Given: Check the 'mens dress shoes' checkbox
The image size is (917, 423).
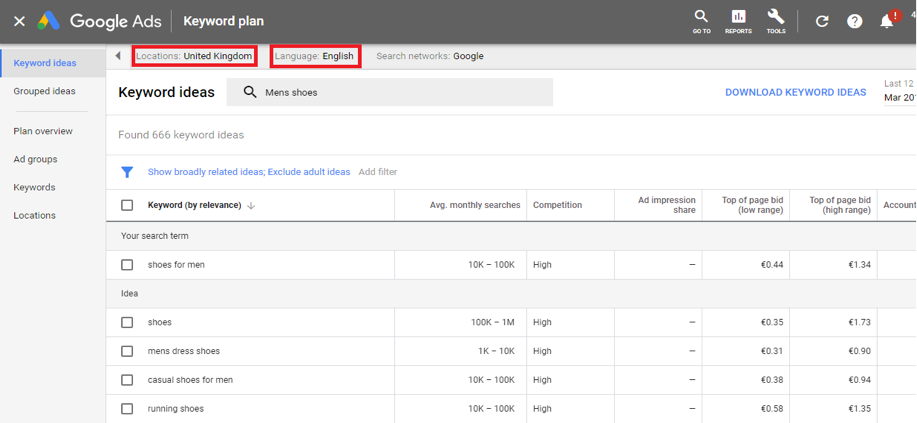Looking at the screenshot, I should coord(127,351).
